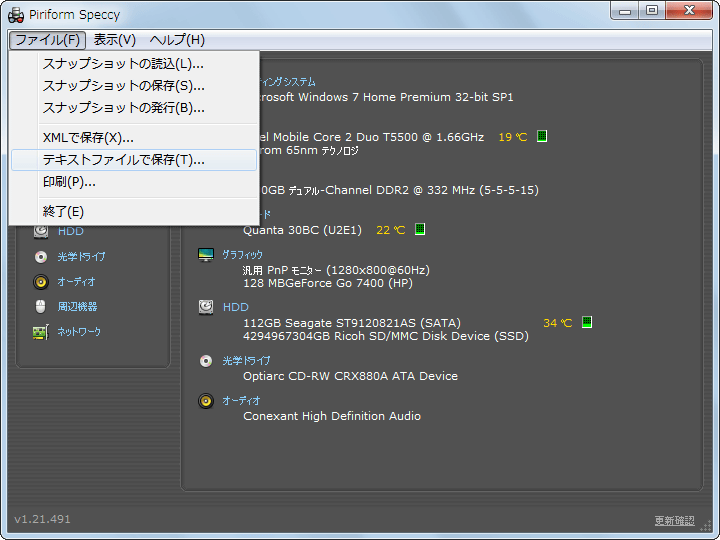Click the Optiarc CD-RW CRX880A ATA Device line
Image resolution: width=720 pixels, height=540 pixels.
[x=350, y=377]
